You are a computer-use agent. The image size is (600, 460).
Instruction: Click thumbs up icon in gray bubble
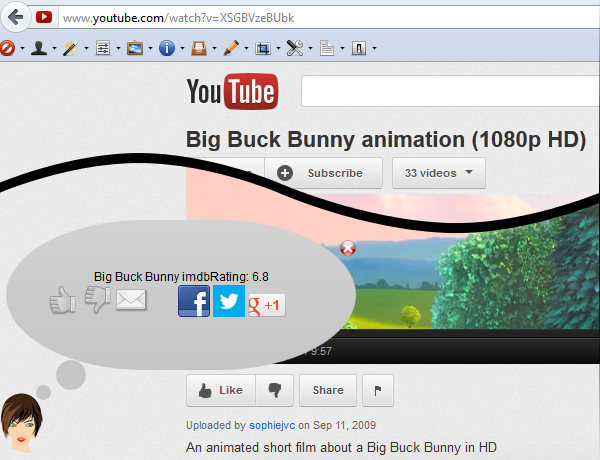point(63,300)
